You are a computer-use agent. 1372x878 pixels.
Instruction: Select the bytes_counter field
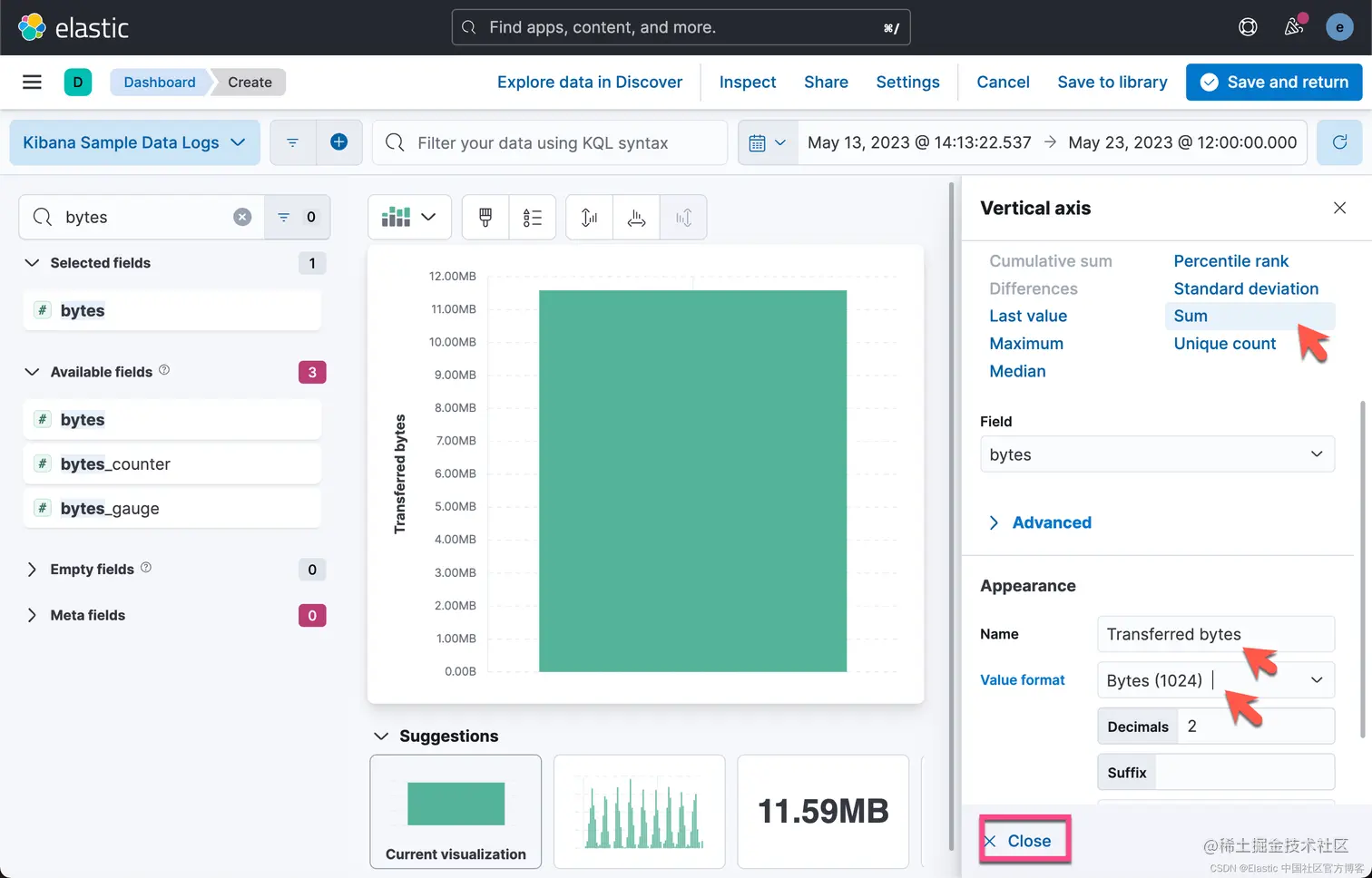(171, 464)
